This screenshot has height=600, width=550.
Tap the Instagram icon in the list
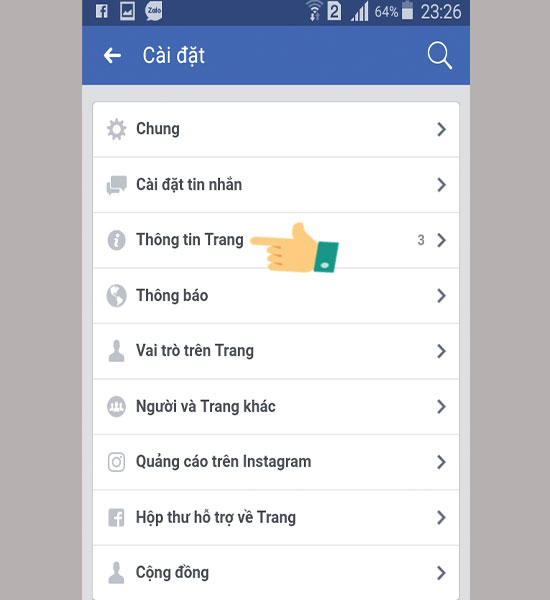(x=116, y=462)
